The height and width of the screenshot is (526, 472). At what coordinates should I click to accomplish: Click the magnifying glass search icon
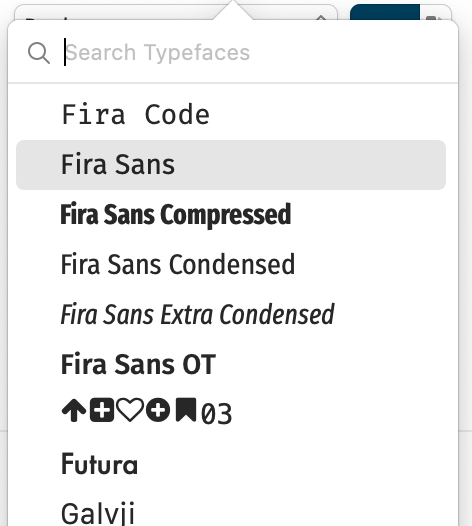tap(39, 53)
